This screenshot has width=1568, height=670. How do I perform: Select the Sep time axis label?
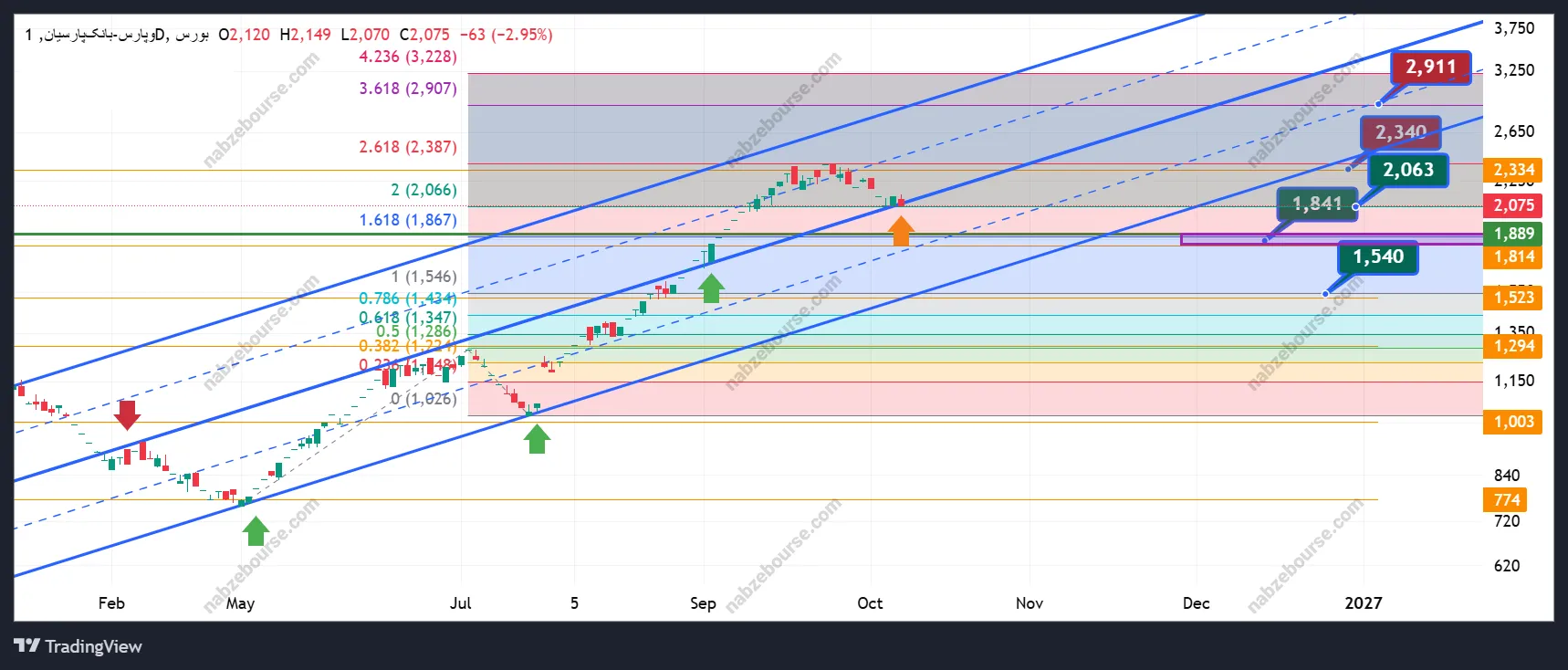click(x=703, y=603)
